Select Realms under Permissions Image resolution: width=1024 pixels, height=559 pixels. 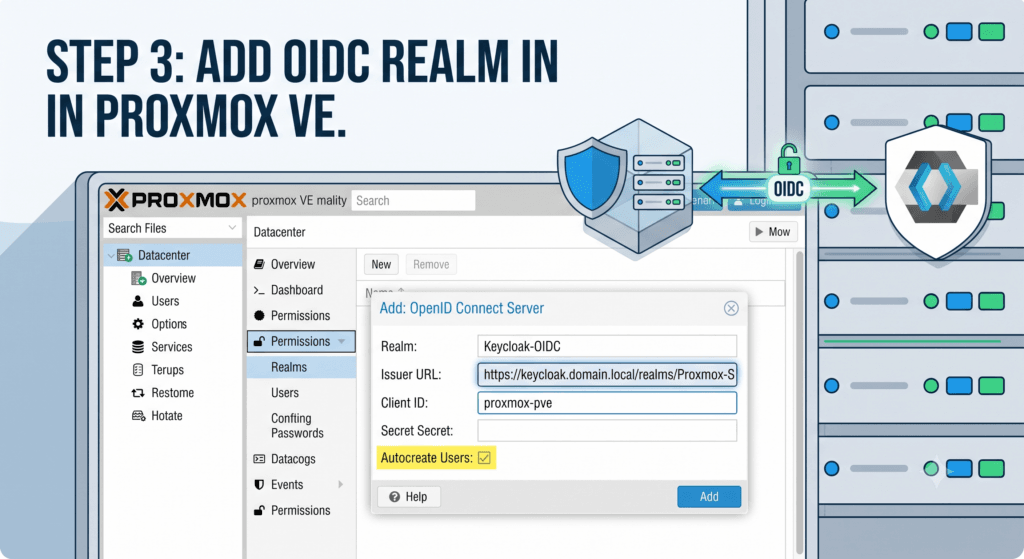click(x=301, y=367)
